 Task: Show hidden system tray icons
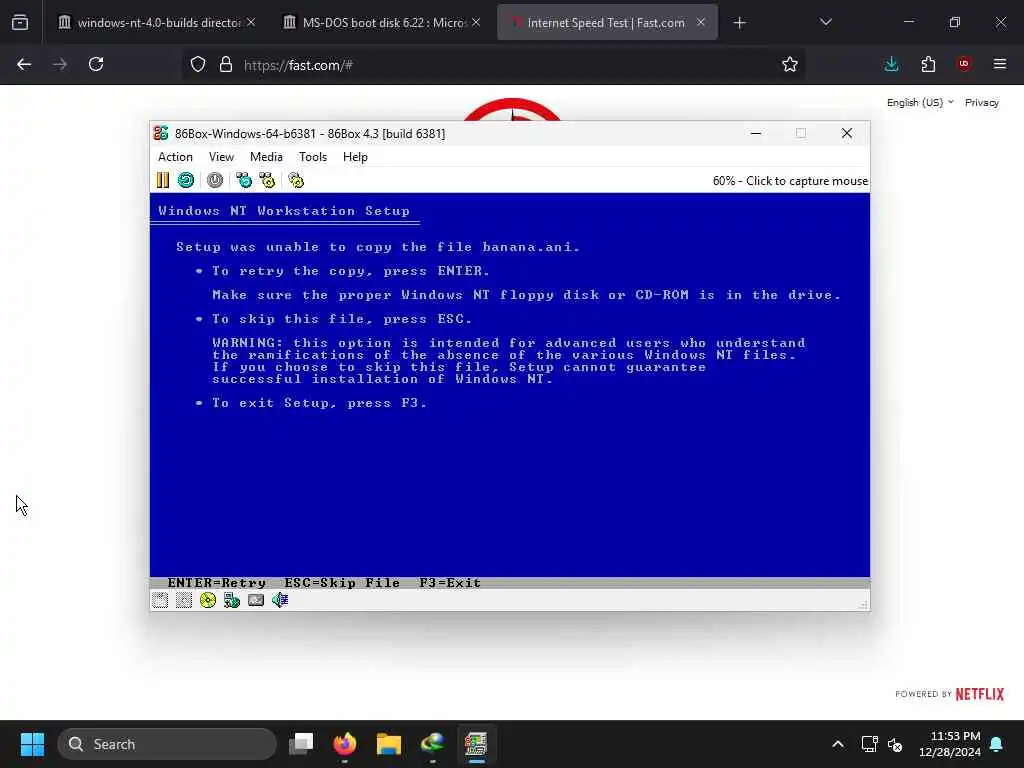point(838,744)
